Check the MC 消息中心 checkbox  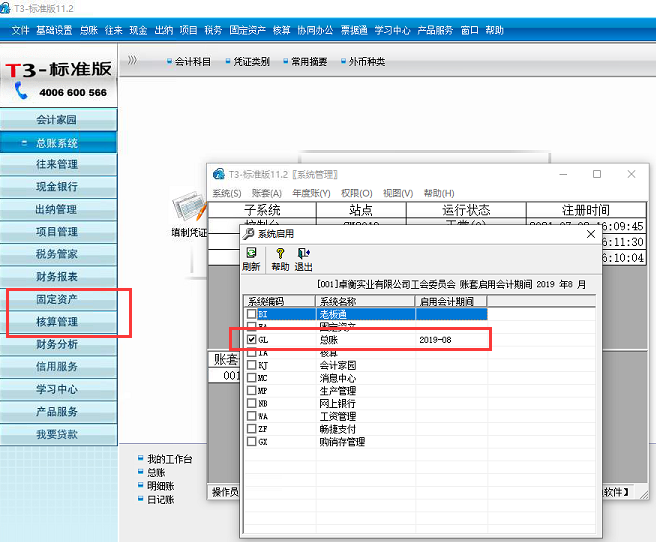click(251, 378)
